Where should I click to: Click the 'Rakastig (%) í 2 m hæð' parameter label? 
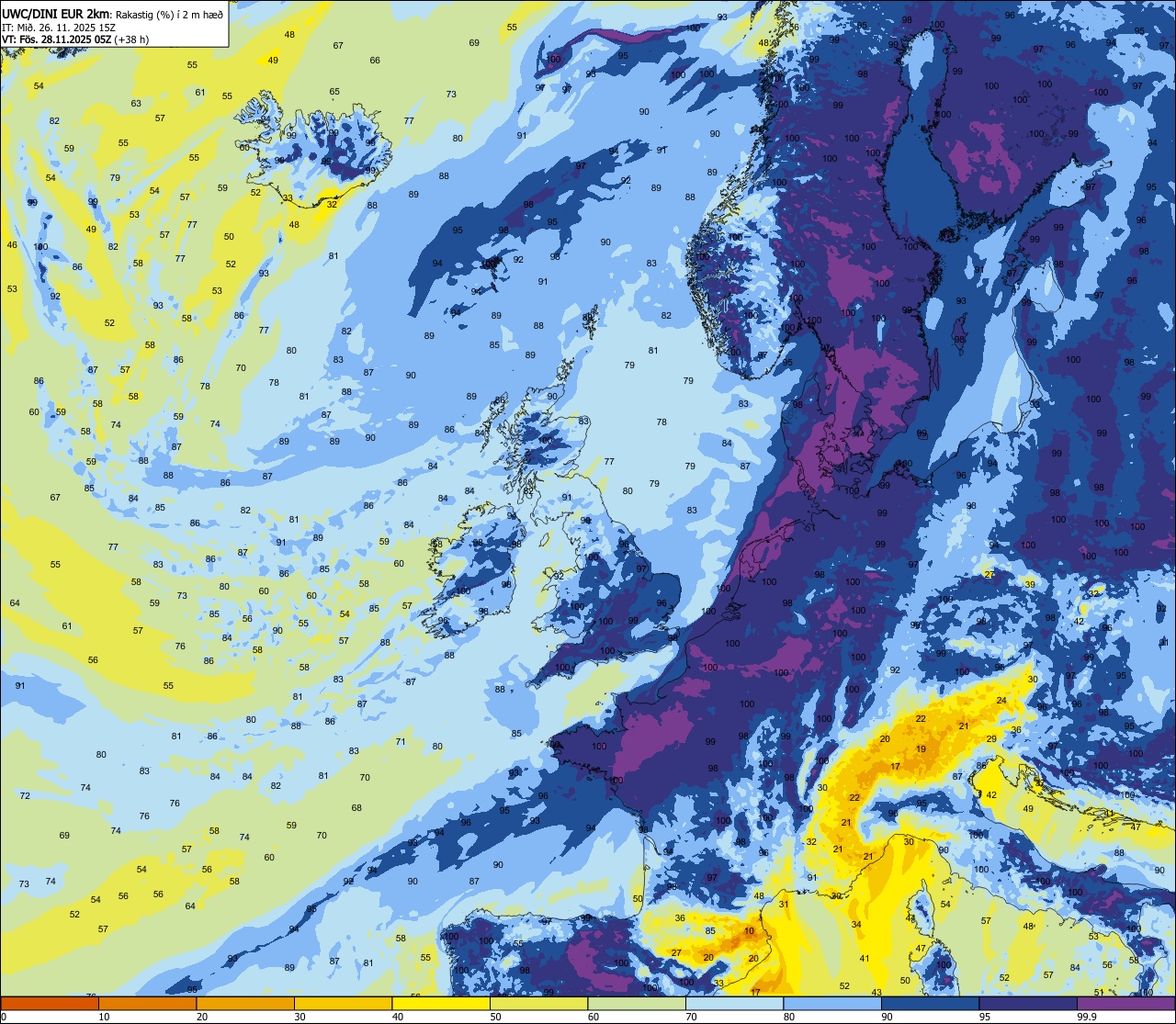pos(169,14)
